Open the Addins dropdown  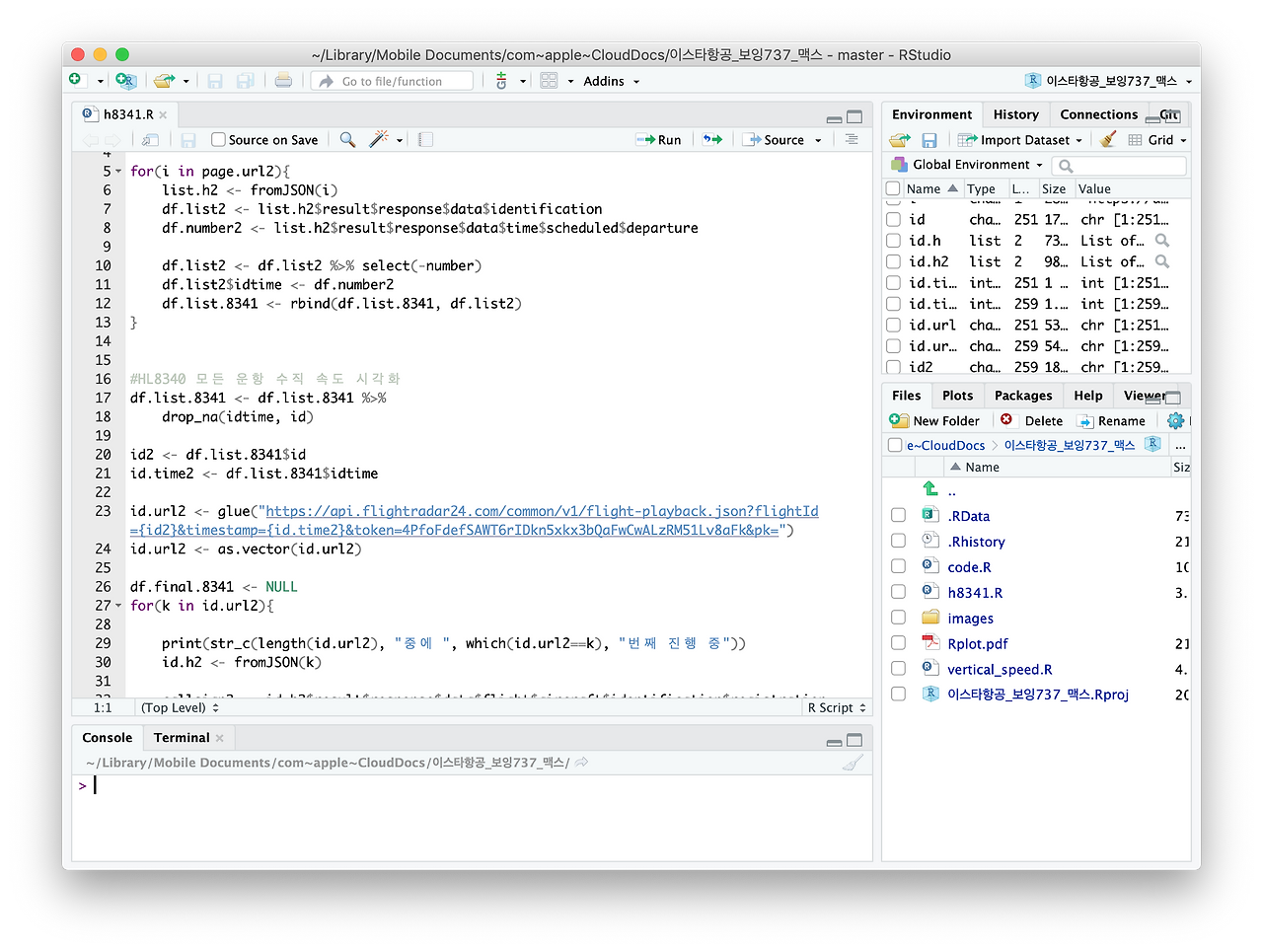(x=611, y=81)
